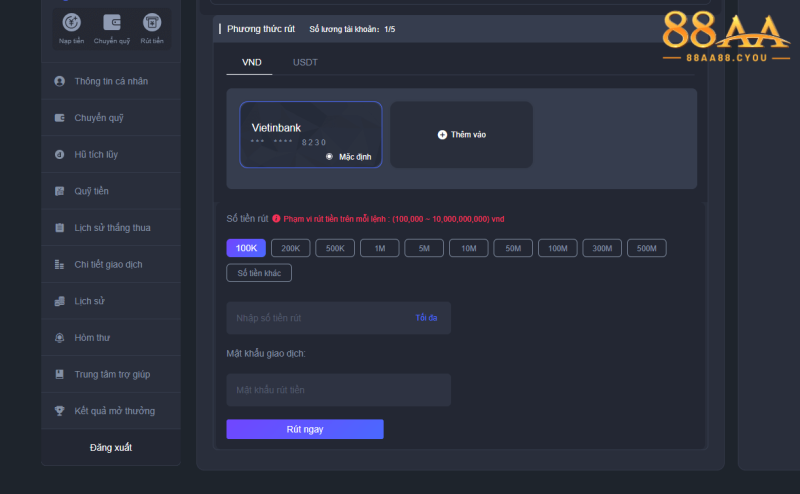Click the withdrawal range warning text in red
The width and height of the screenshot is (800, 494).
tap(394, 219)
